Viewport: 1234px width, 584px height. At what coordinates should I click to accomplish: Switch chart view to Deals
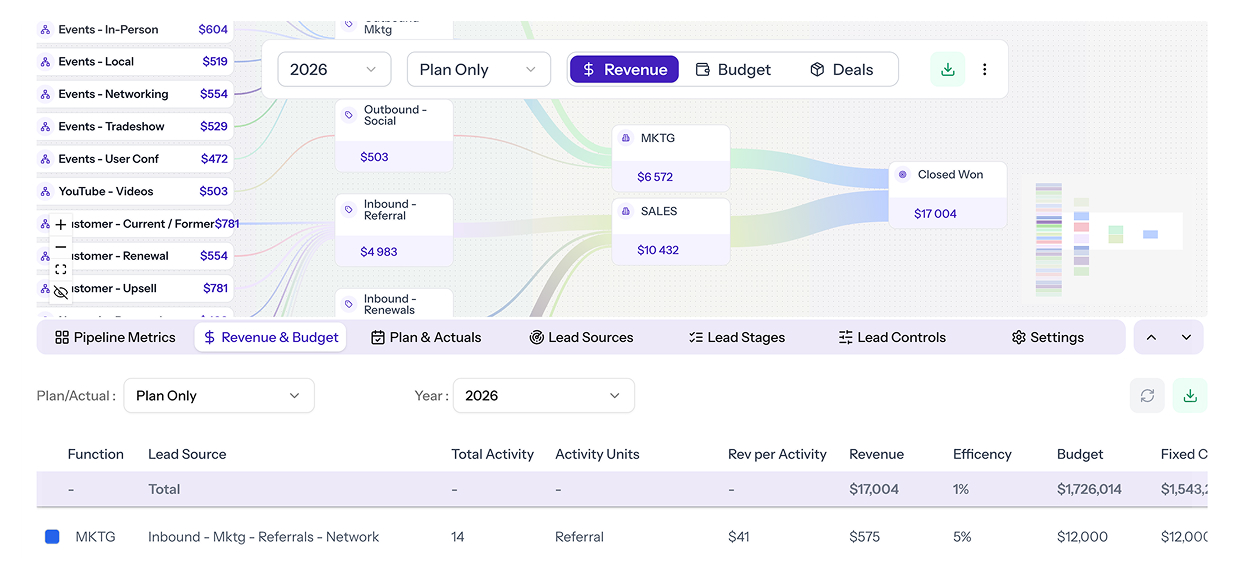coord(841,70)
